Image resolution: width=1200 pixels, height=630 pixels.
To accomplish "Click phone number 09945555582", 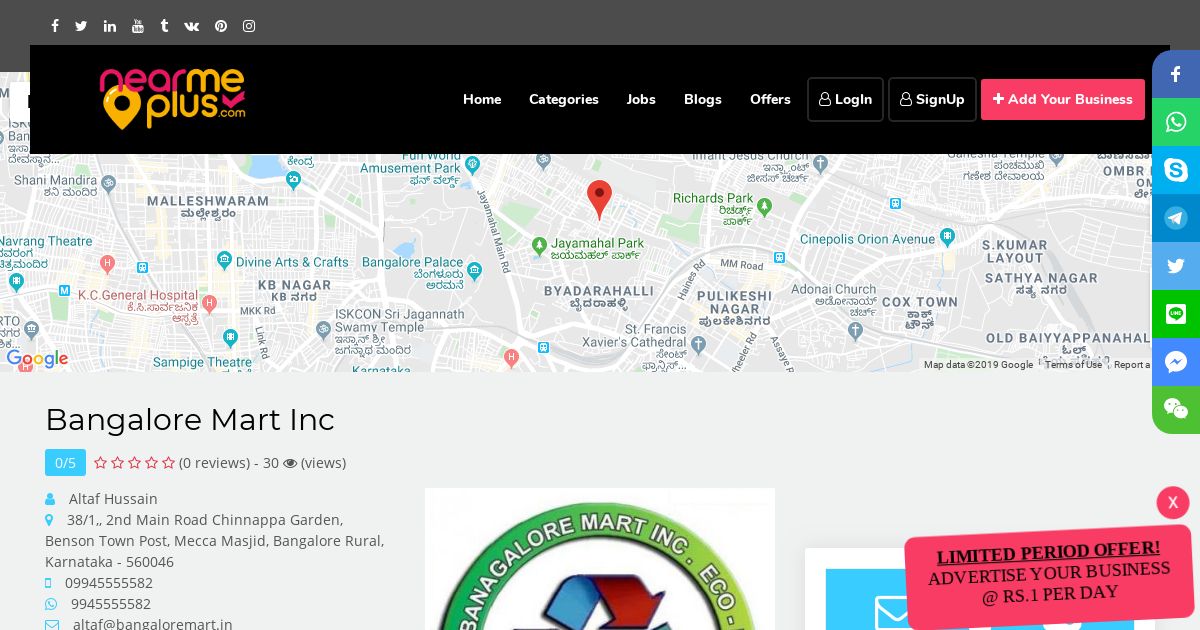I will click(x=109, y=583).
